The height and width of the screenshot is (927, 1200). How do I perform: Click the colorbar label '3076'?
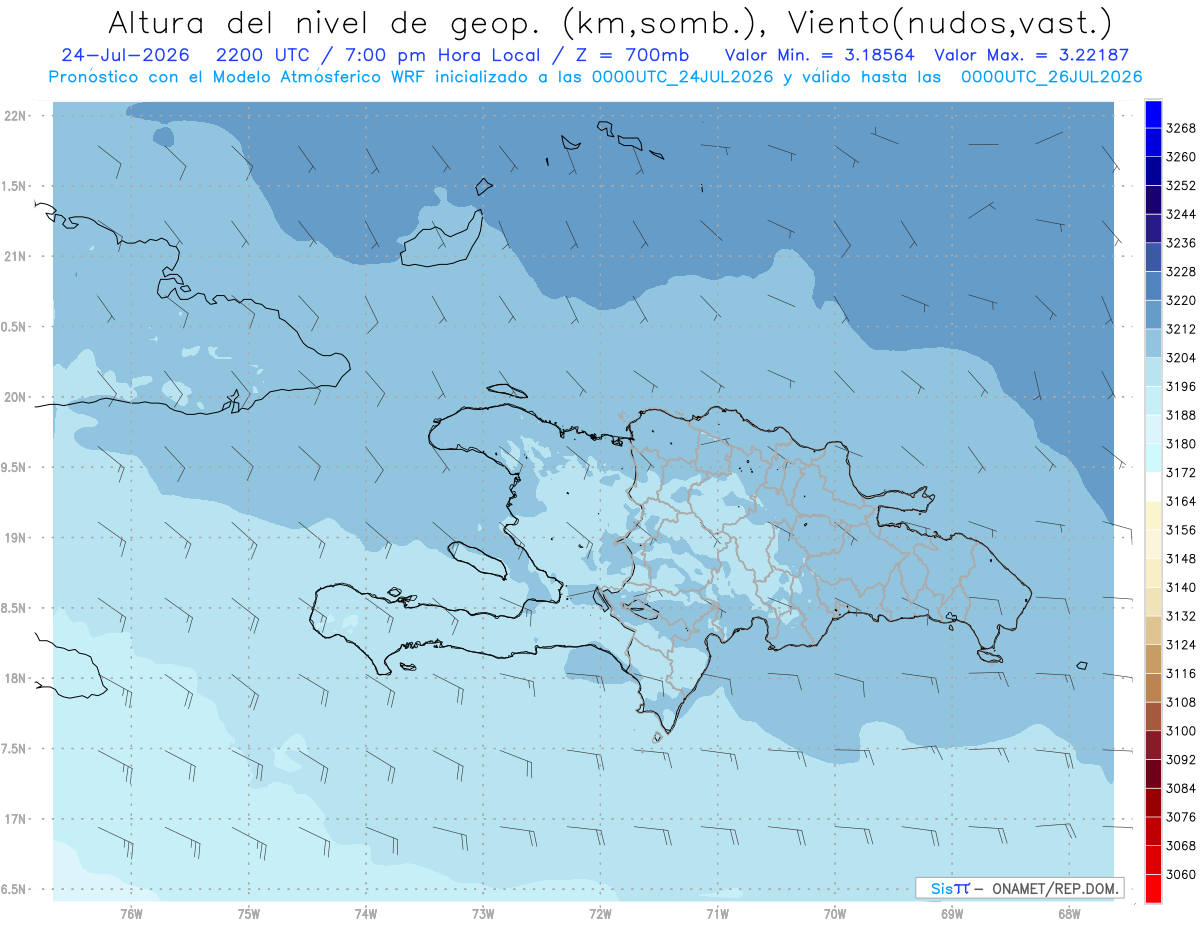tap(1181, 817)
